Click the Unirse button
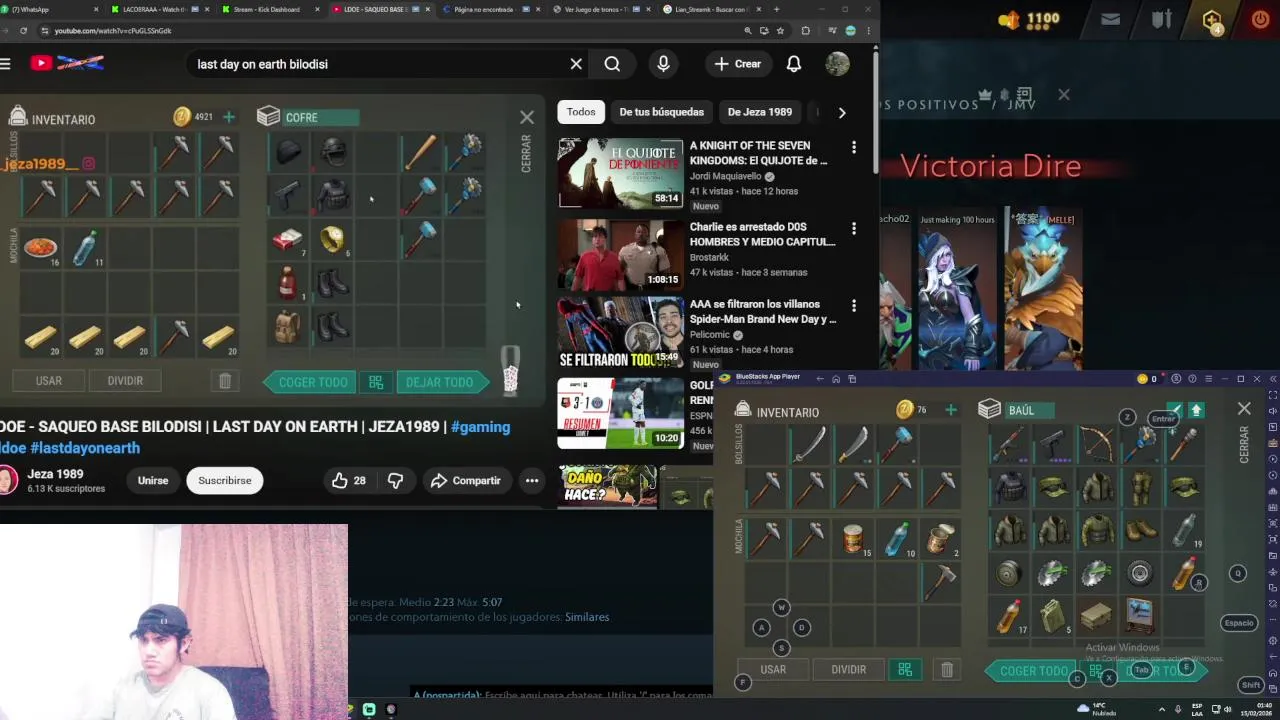Image resolution: width=1280 pixels, height=720 pixels. tap(153, 480)
